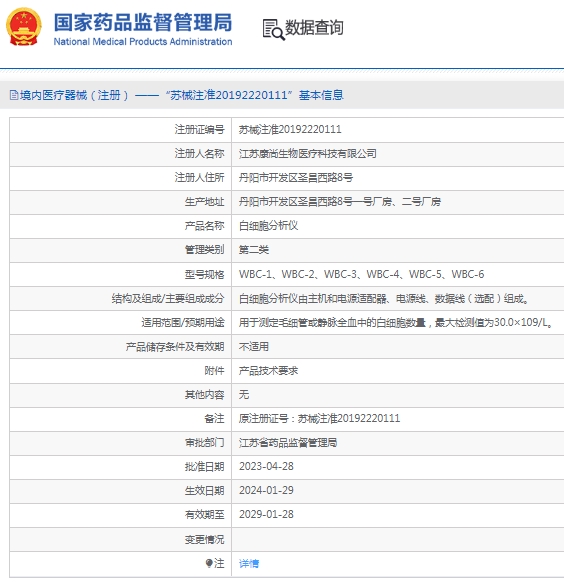Click the 注册人名称 label
The image size is (564, 582).
[200, 154]
